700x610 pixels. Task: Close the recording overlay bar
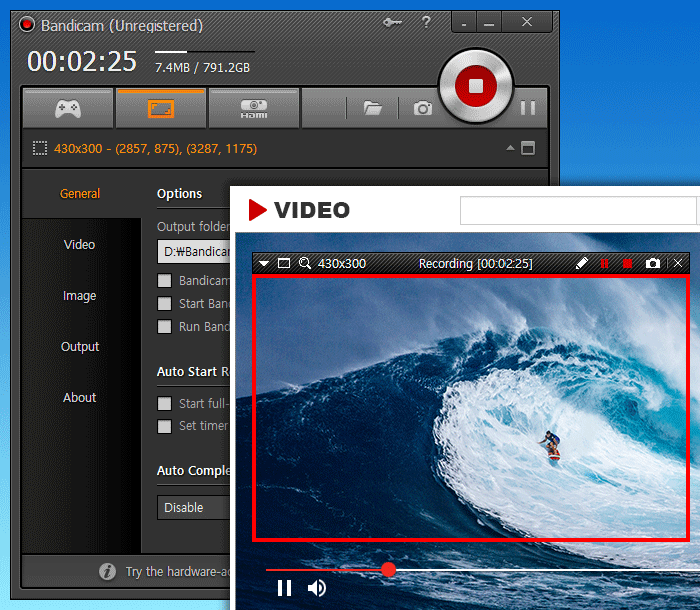(678, 263)
